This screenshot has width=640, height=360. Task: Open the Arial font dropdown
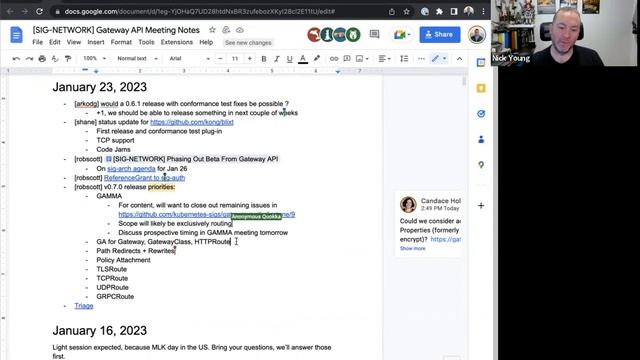(x=189, y=58)
